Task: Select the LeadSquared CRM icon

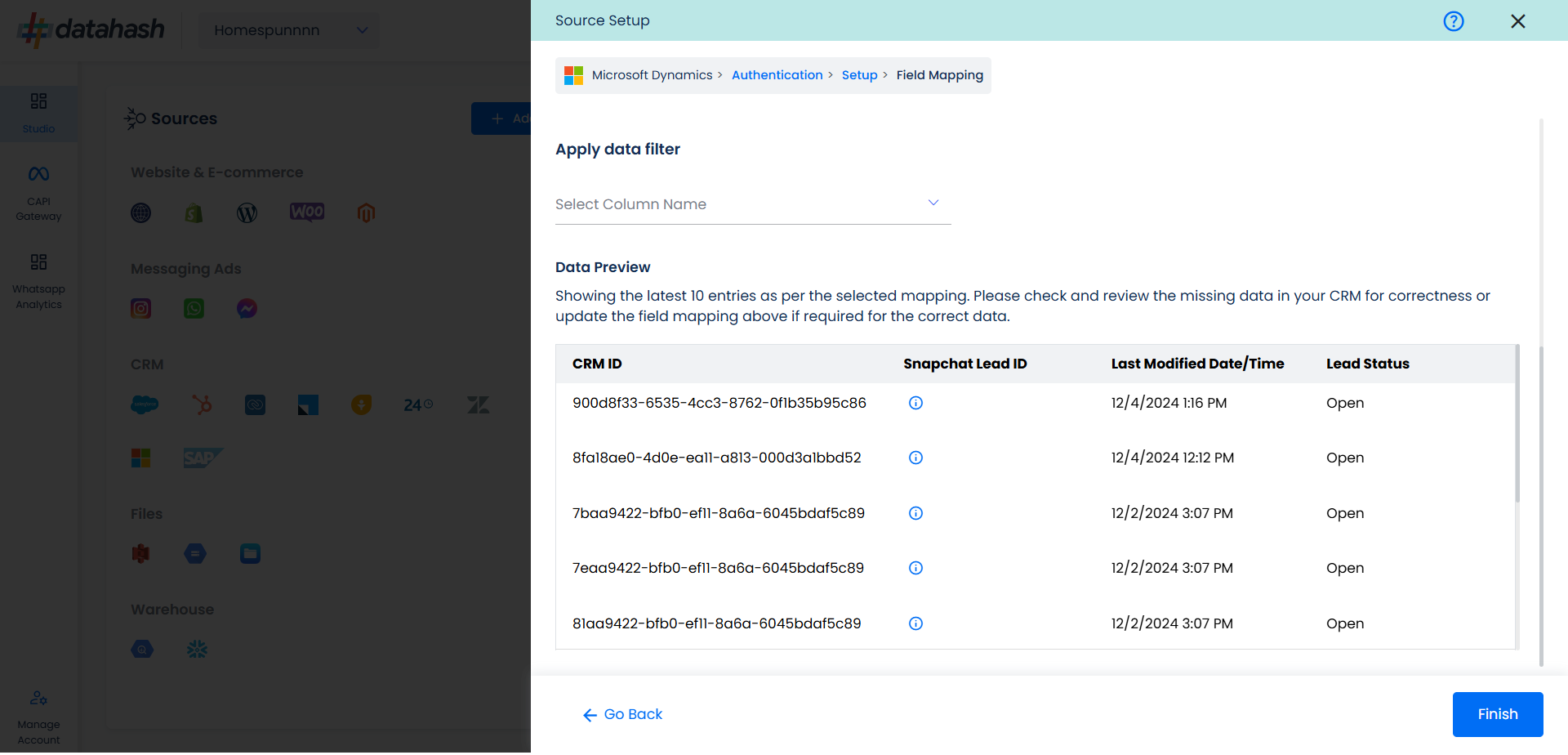Action: coord(308,405)
